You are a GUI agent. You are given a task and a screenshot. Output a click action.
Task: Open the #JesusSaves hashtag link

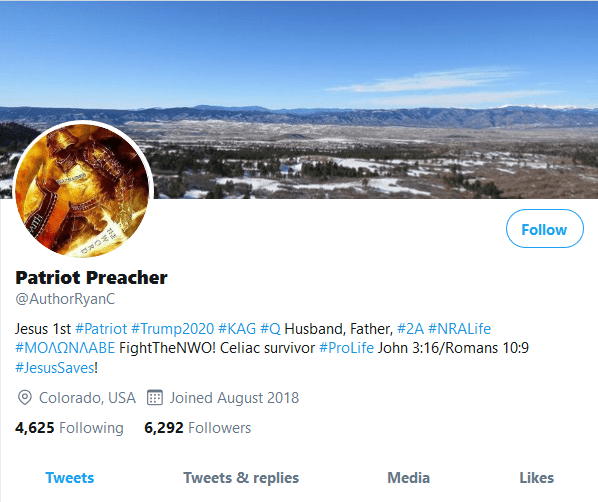click(x=55, y=368)
